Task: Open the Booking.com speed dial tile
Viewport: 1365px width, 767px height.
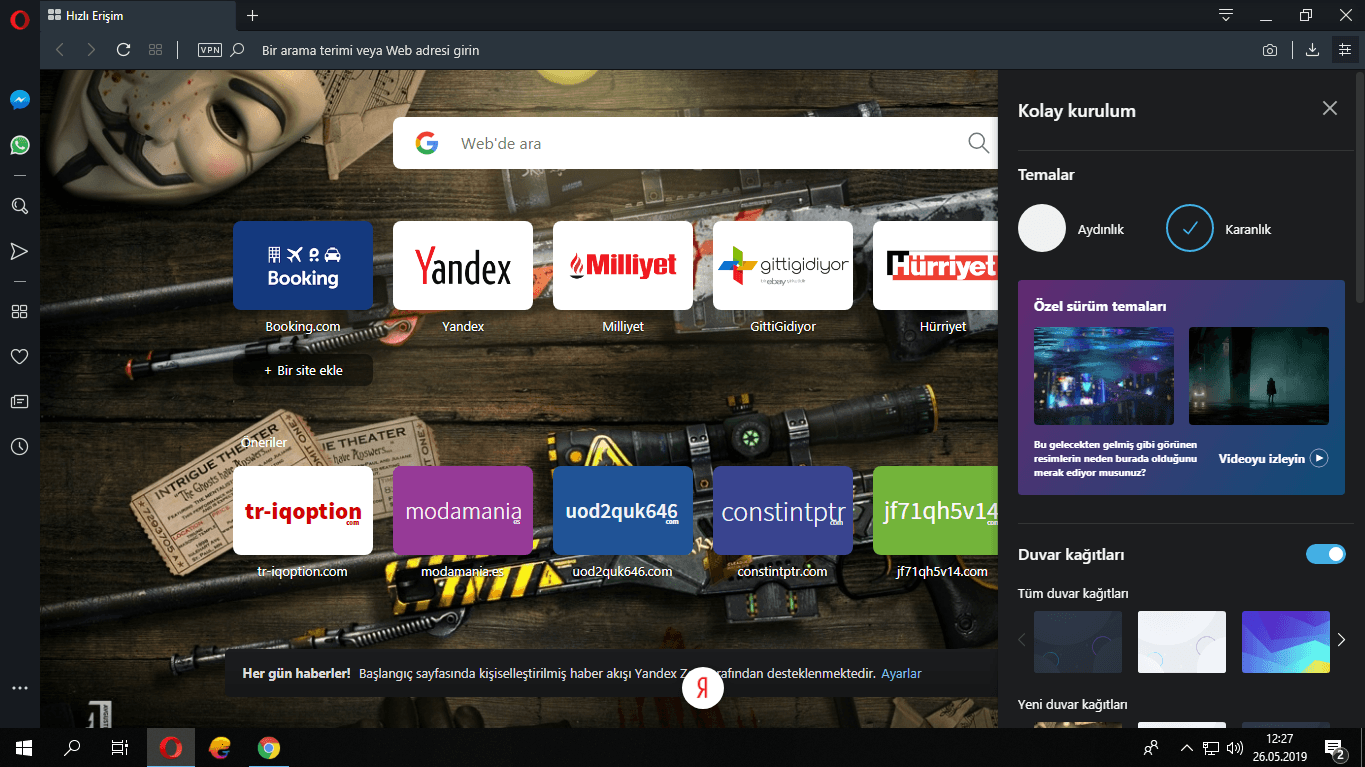Action: (x=303, y=265)
